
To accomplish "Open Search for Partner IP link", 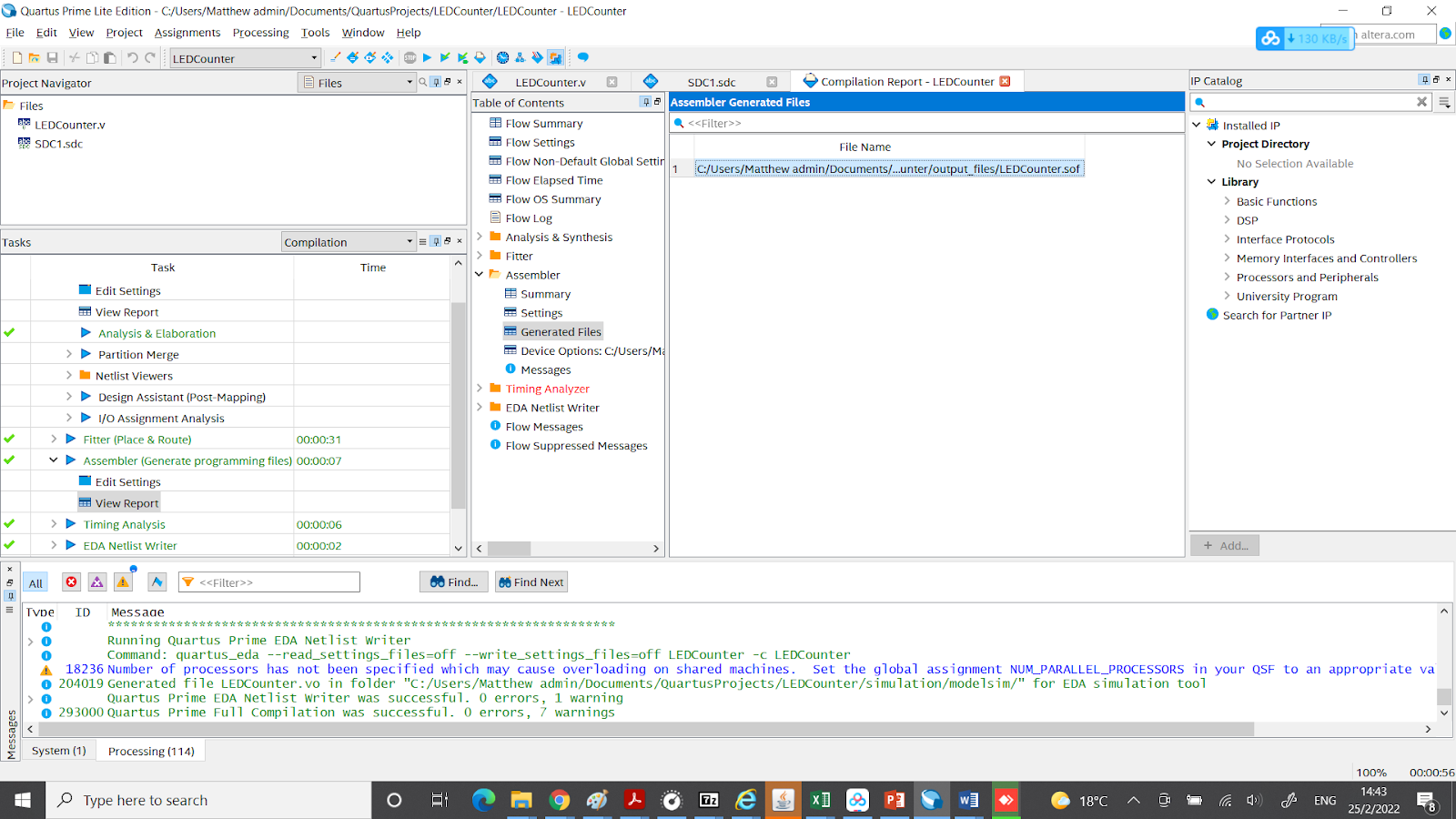I will click(1277, 315).
